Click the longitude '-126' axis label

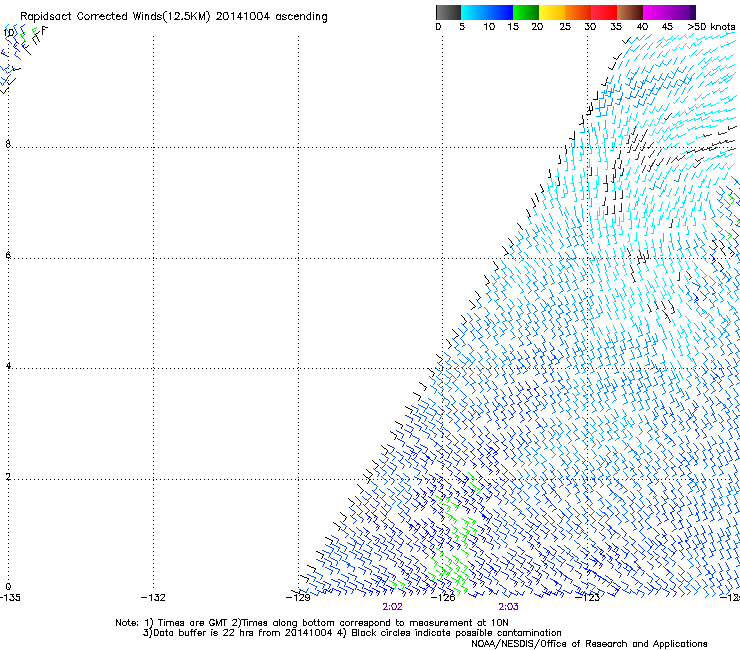pos(443,598)
